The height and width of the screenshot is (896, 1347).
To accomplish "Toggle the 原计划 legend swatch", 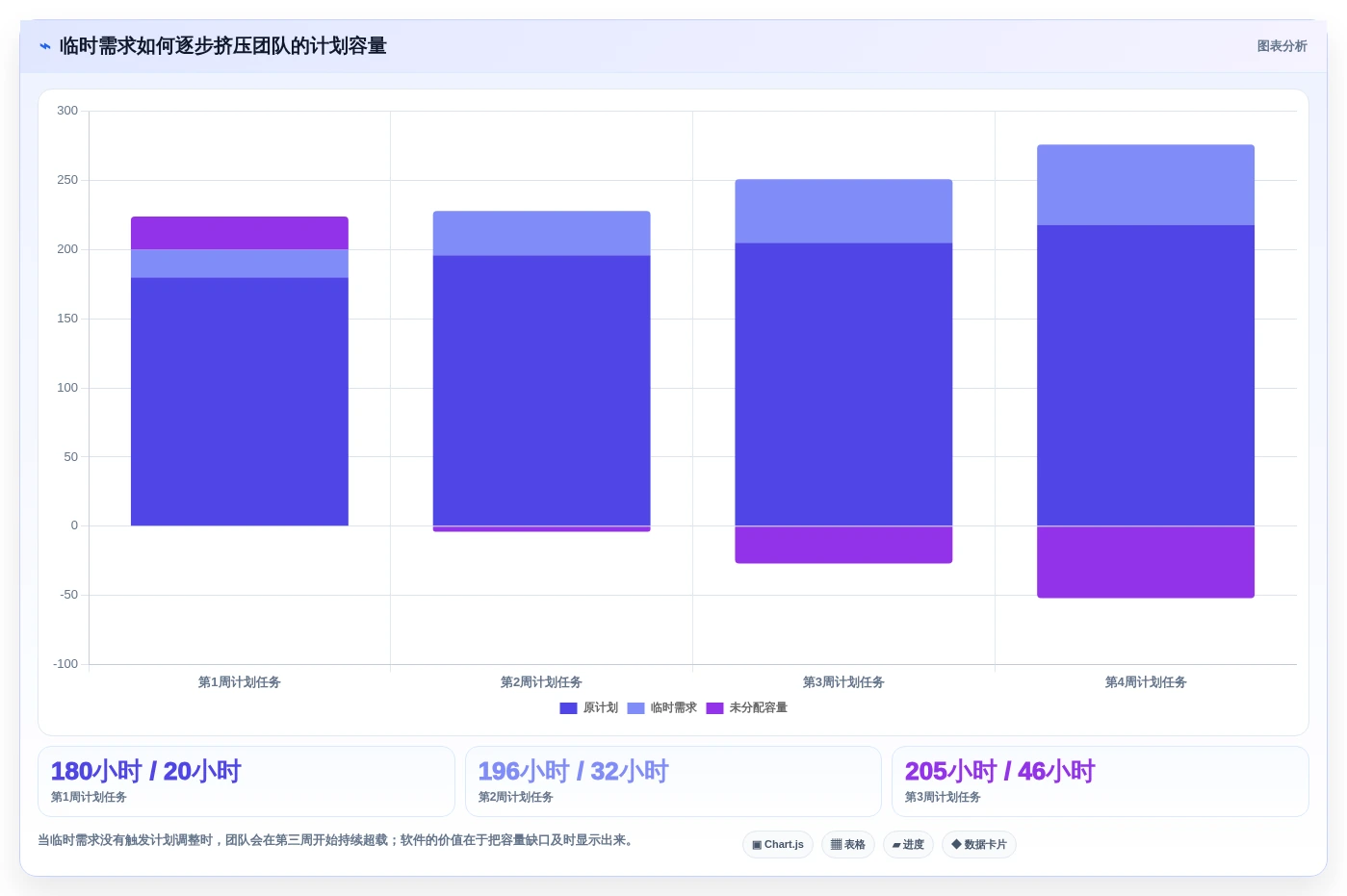I will tap(568, 708).
